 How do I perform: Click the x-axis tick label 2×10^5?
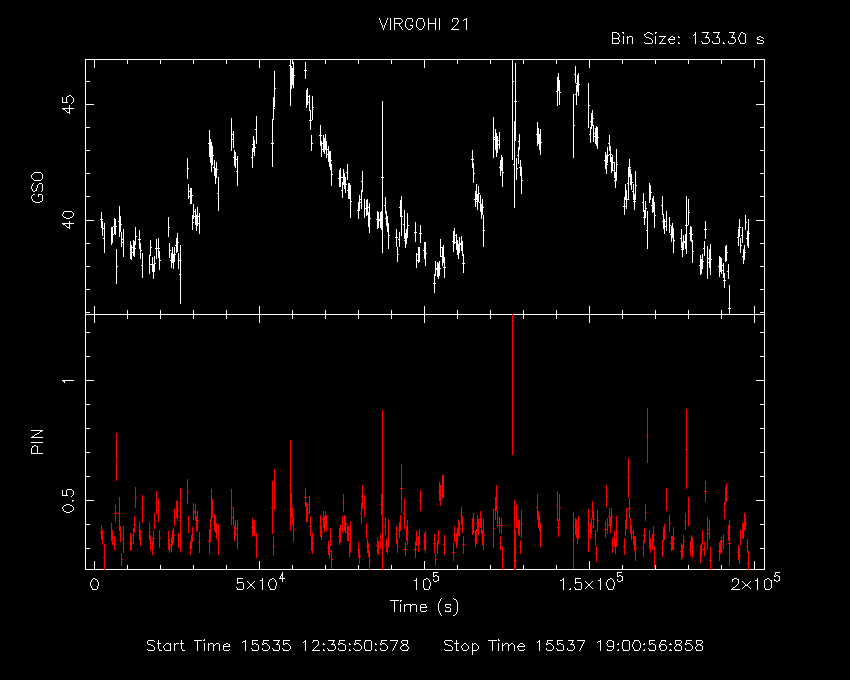[757, 583]
